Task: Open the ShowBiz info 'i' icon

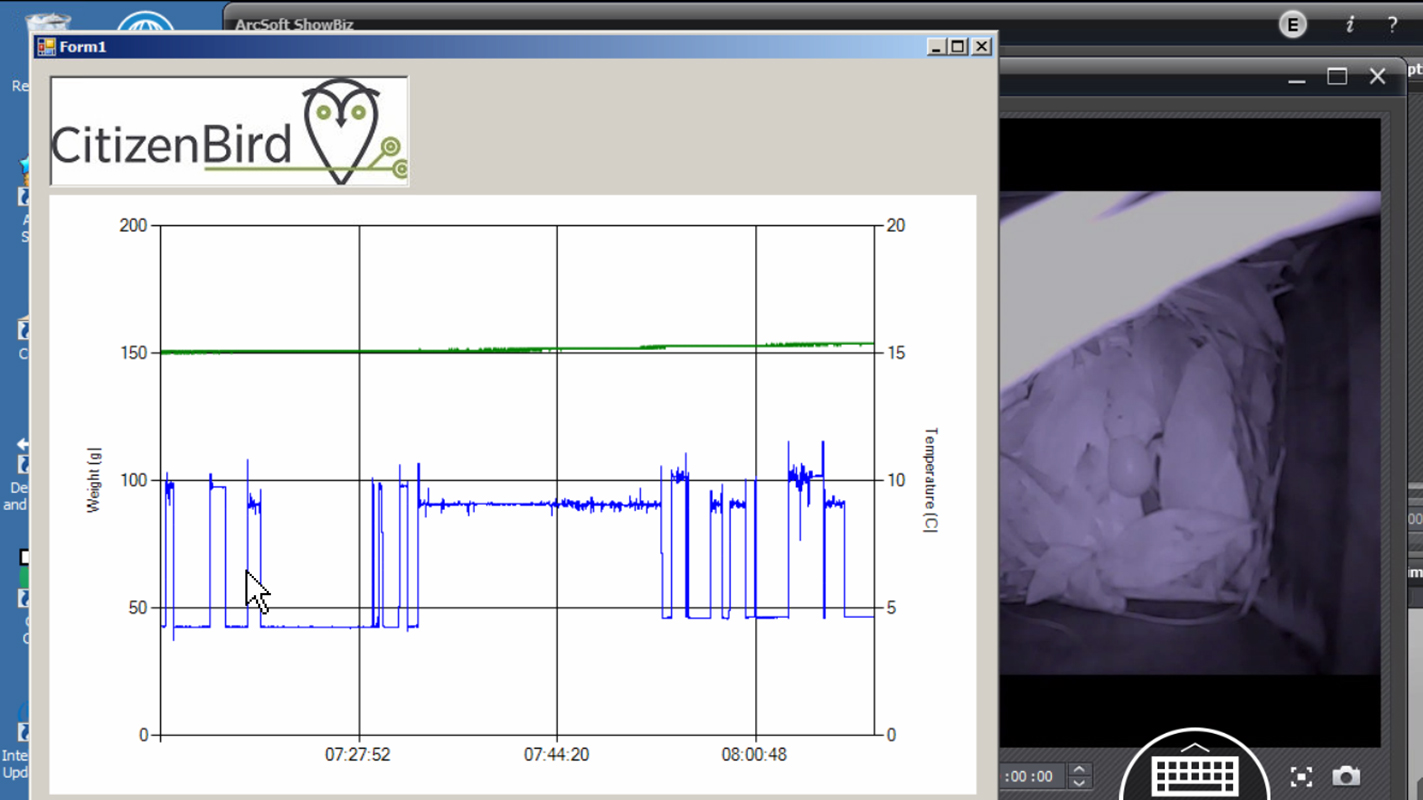Action: tap(1350, 25)
